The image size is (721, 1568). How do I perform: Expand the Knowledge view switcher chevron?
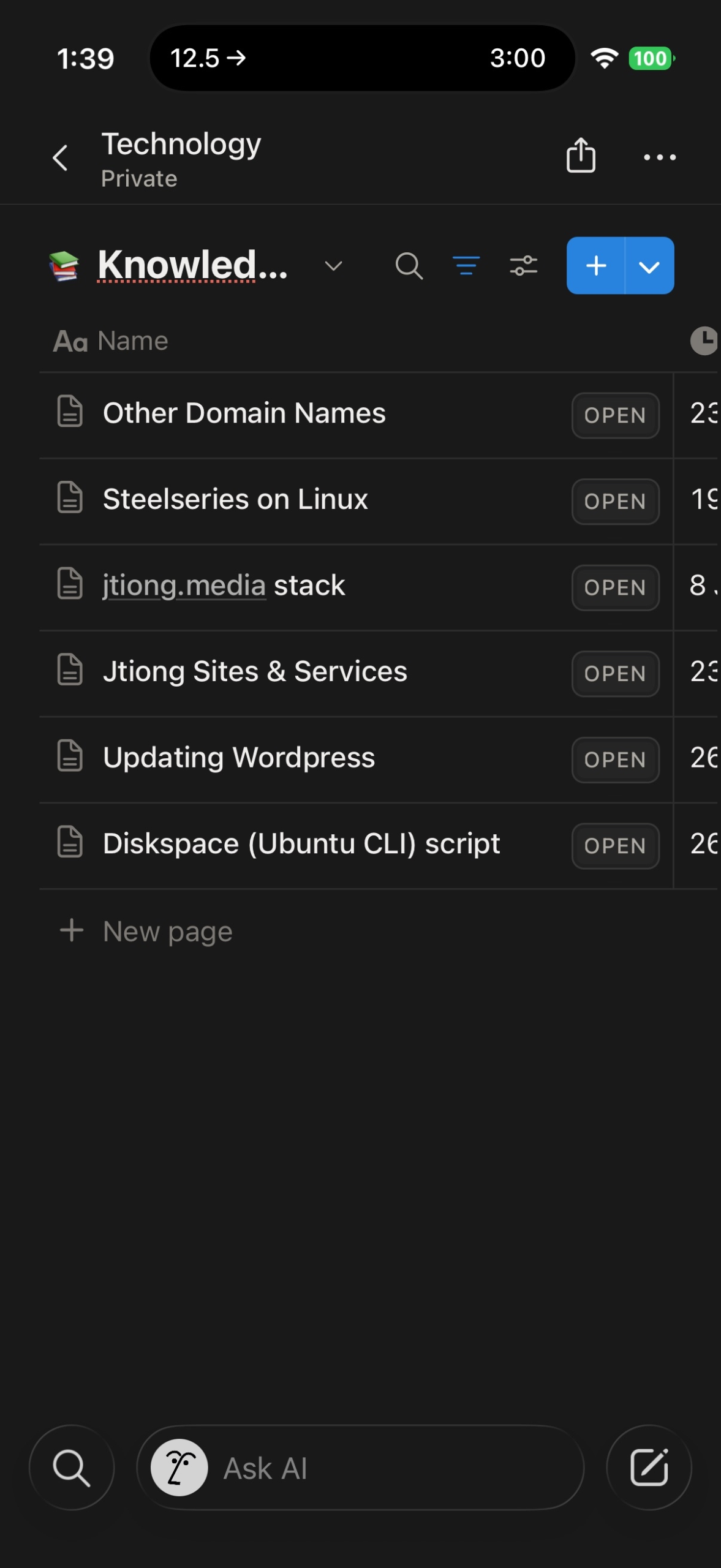[x=333, y=266]
